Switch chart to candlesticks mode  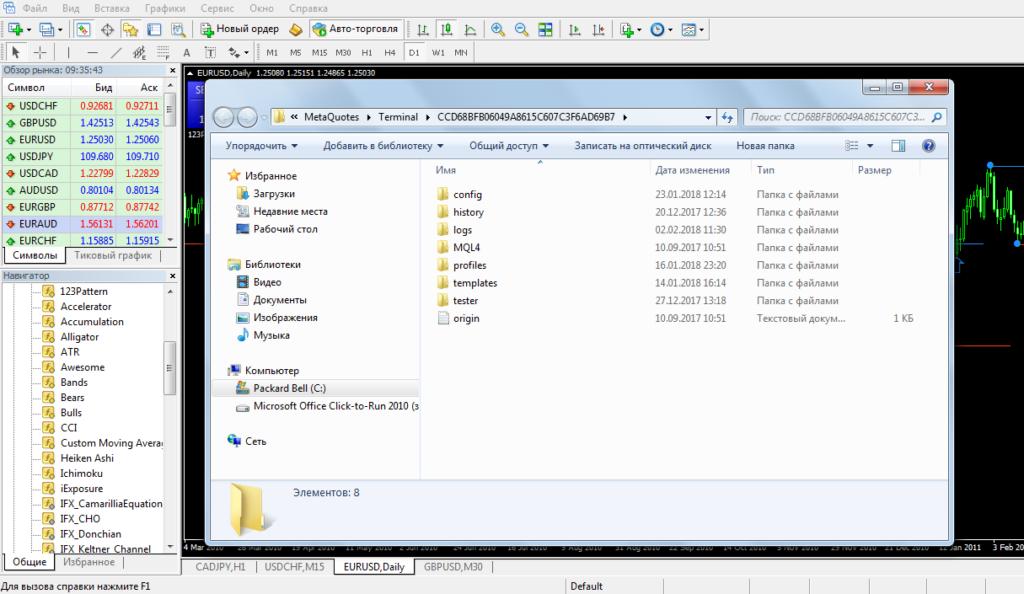[x=443, y=29]
